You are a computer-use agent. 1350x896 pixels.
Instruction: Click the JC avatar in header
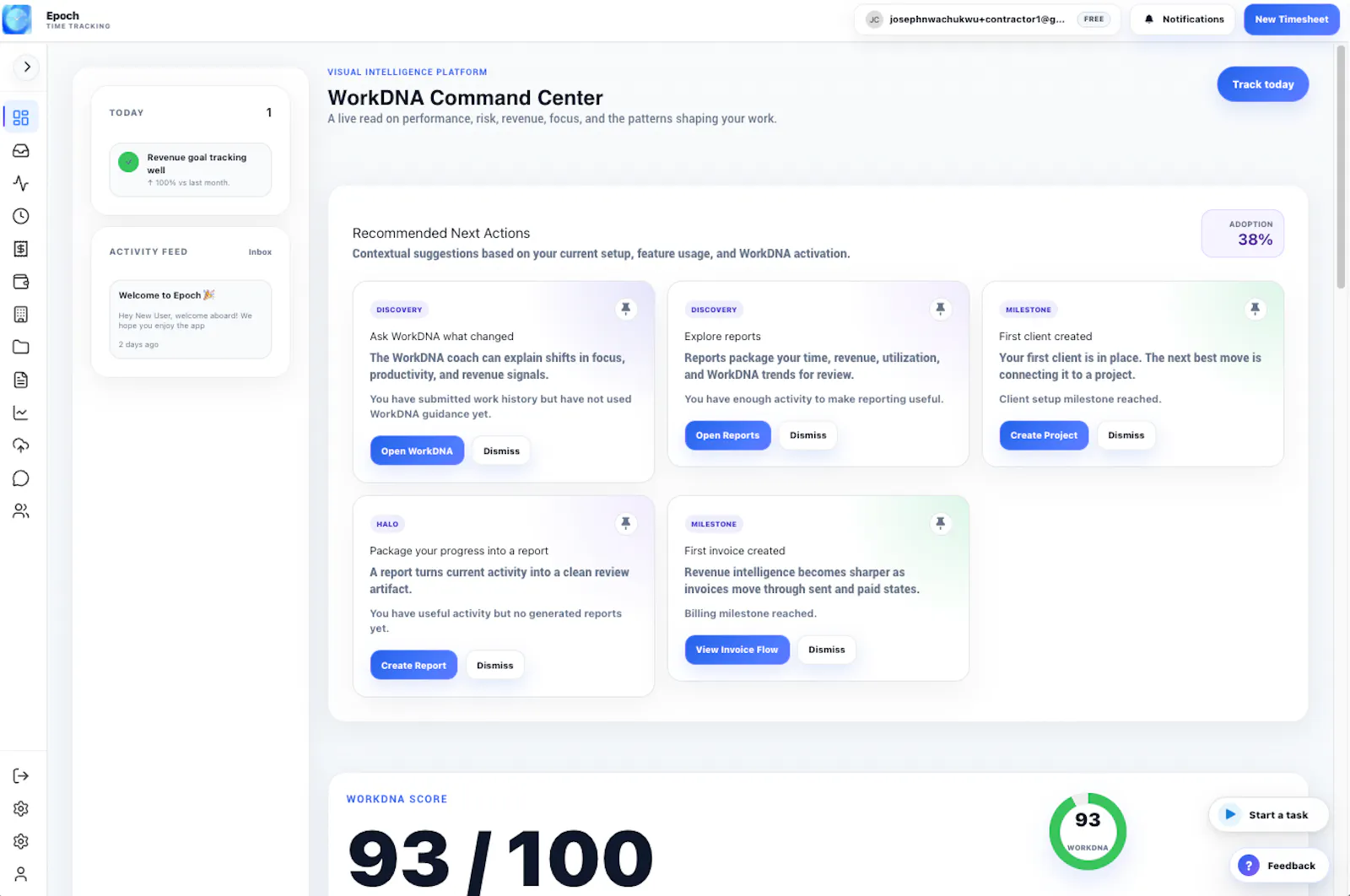(875, 19)
